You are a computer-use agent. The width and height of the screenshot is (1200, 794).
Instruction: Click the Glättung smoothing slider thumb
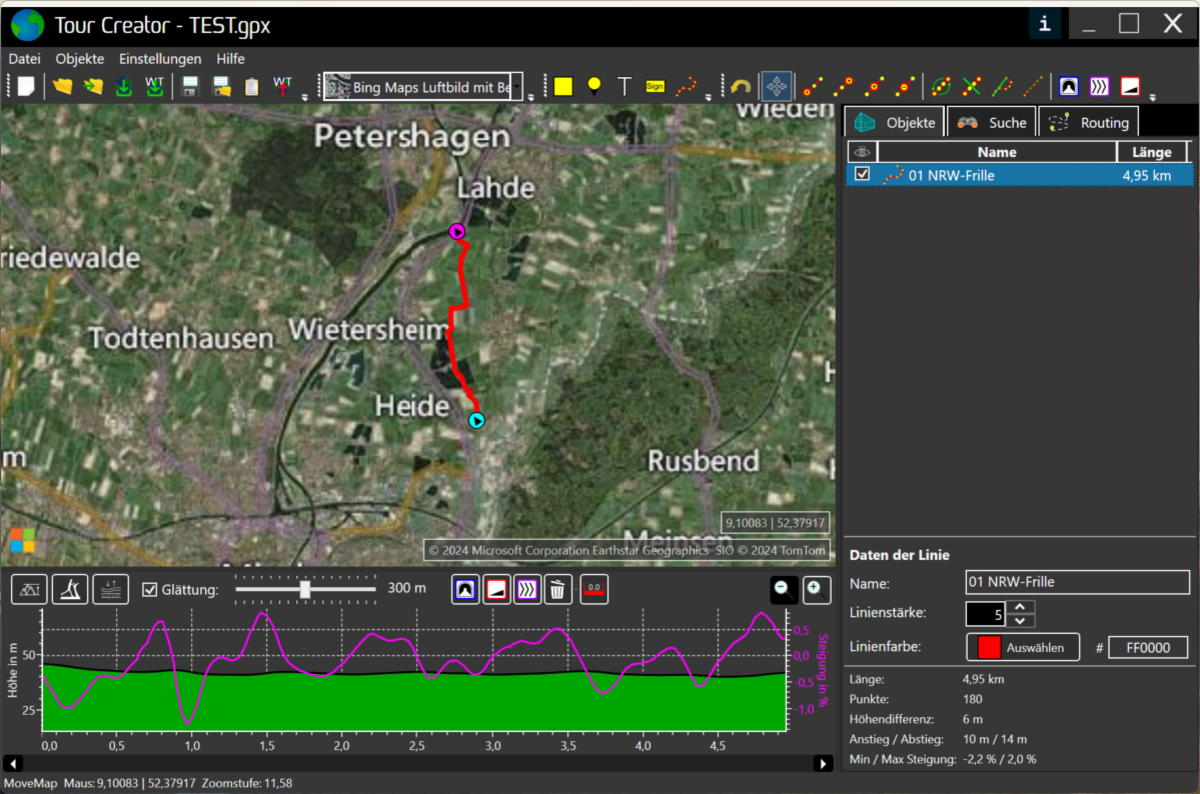click(x=305, y=590)
